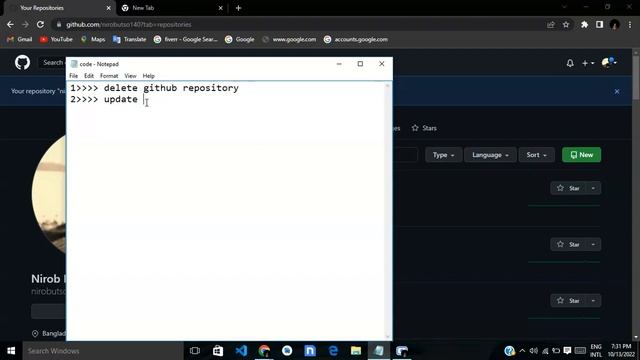Create a New repository
This screenshot has width=640, height=360.
(x=581, y=155)
